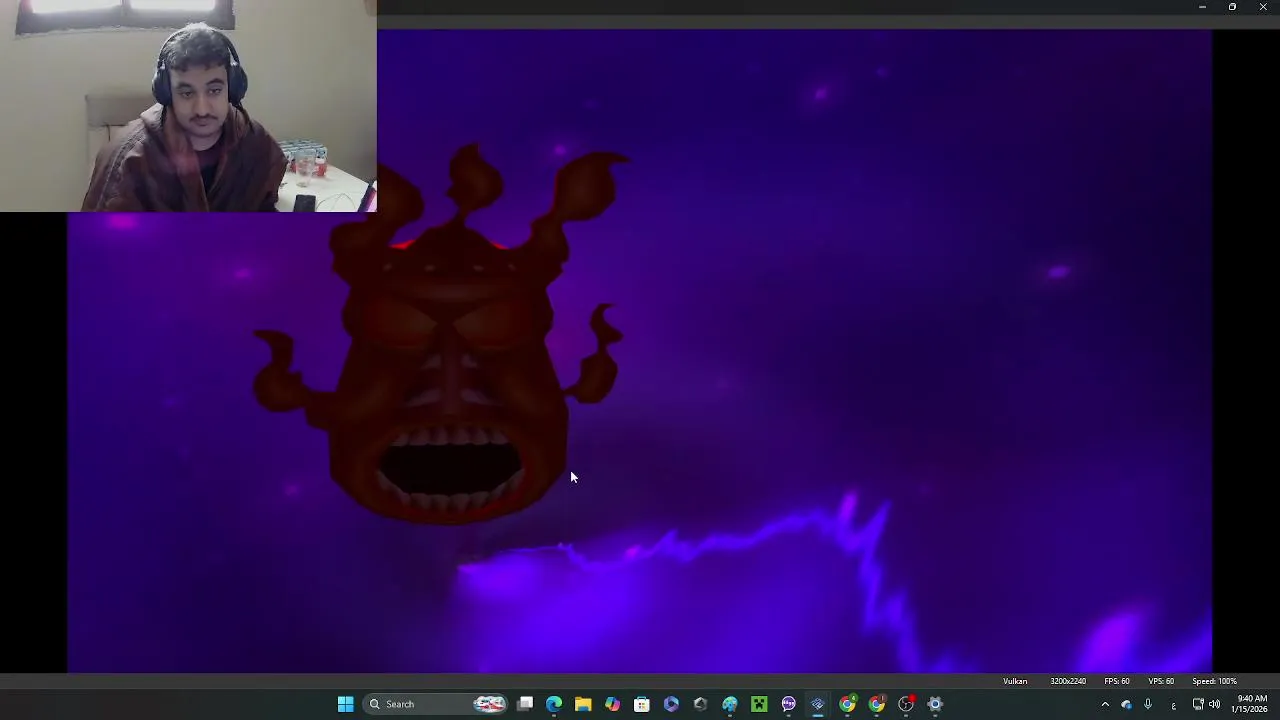
Task: Open the Minecraft creeper taskbar icon
Action: click(x=759, y=704)
